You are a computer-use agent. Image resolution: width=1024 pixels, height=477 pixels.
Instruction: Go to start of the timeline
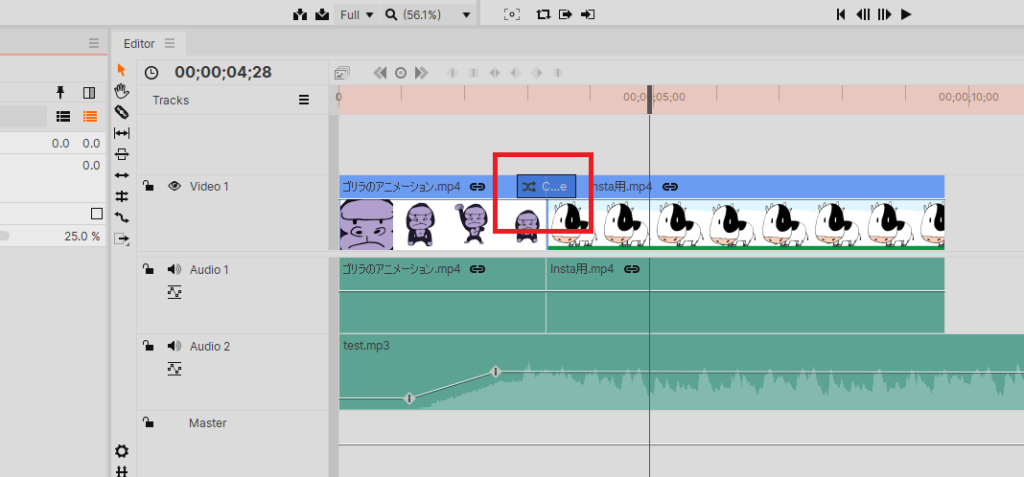click(x=841, y=14)
